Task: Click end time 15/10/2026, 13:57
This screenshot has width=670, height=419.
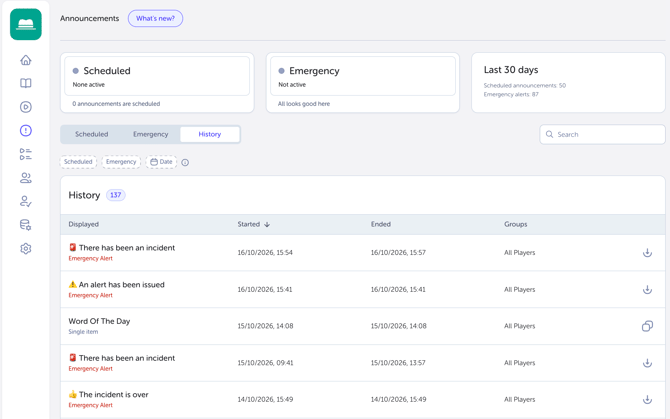Action: pyautogui.click(x=398, y=363)
